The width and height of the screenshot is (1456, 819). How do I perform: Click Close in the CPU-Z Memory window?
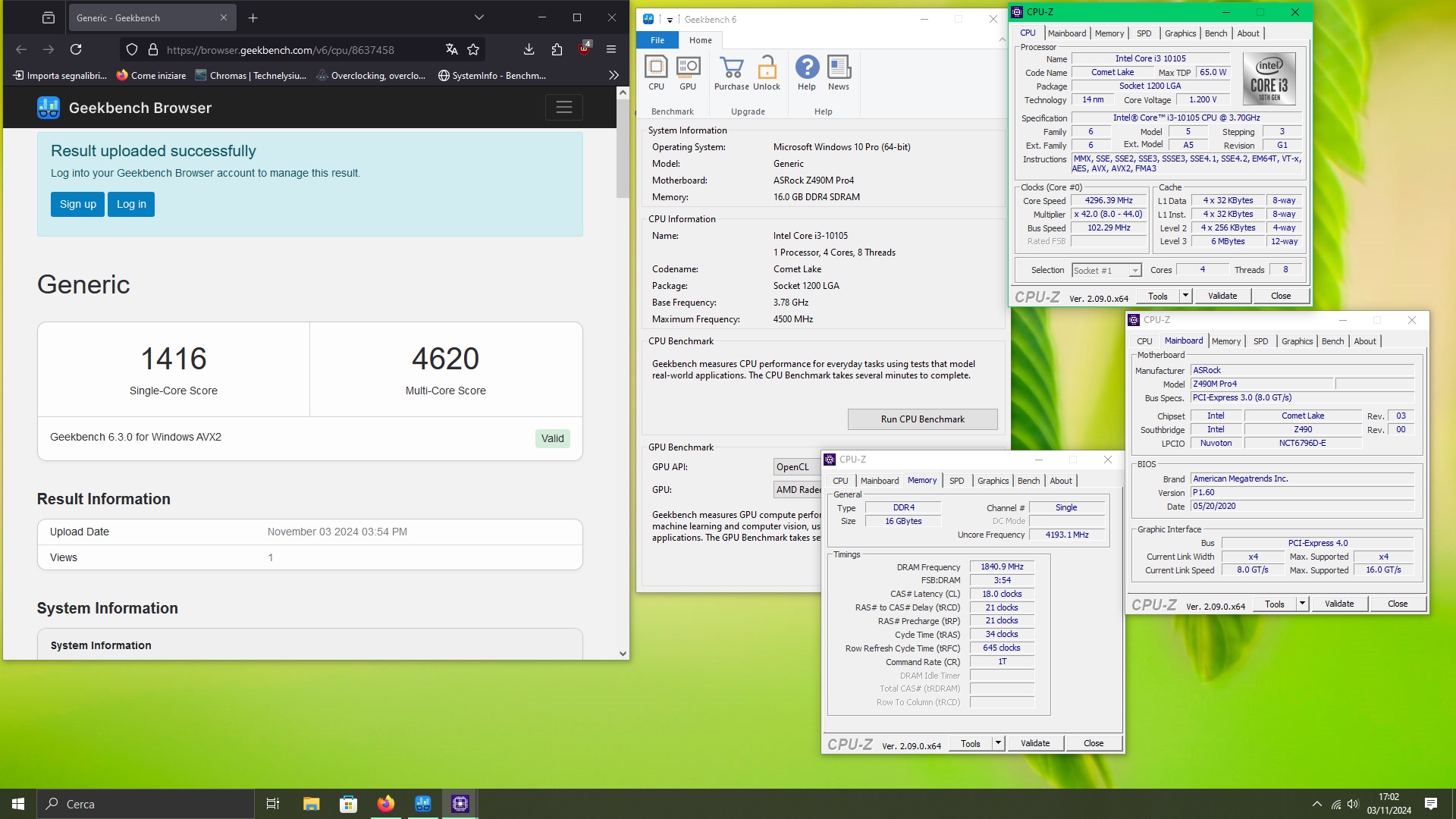(x=1093, y=743)
